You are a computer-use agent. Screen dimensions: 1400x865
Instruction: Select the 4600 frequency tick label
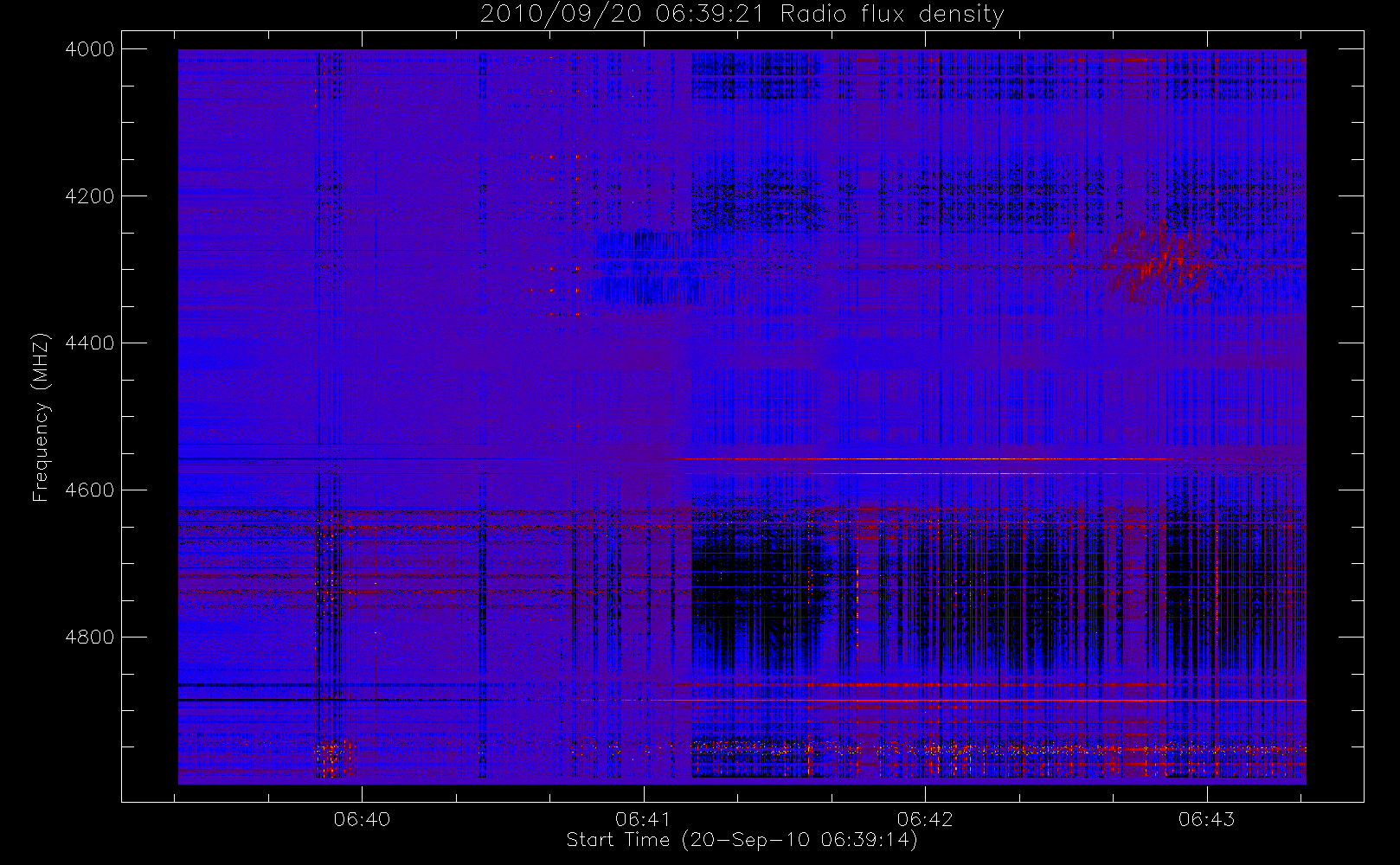(90, 490)
